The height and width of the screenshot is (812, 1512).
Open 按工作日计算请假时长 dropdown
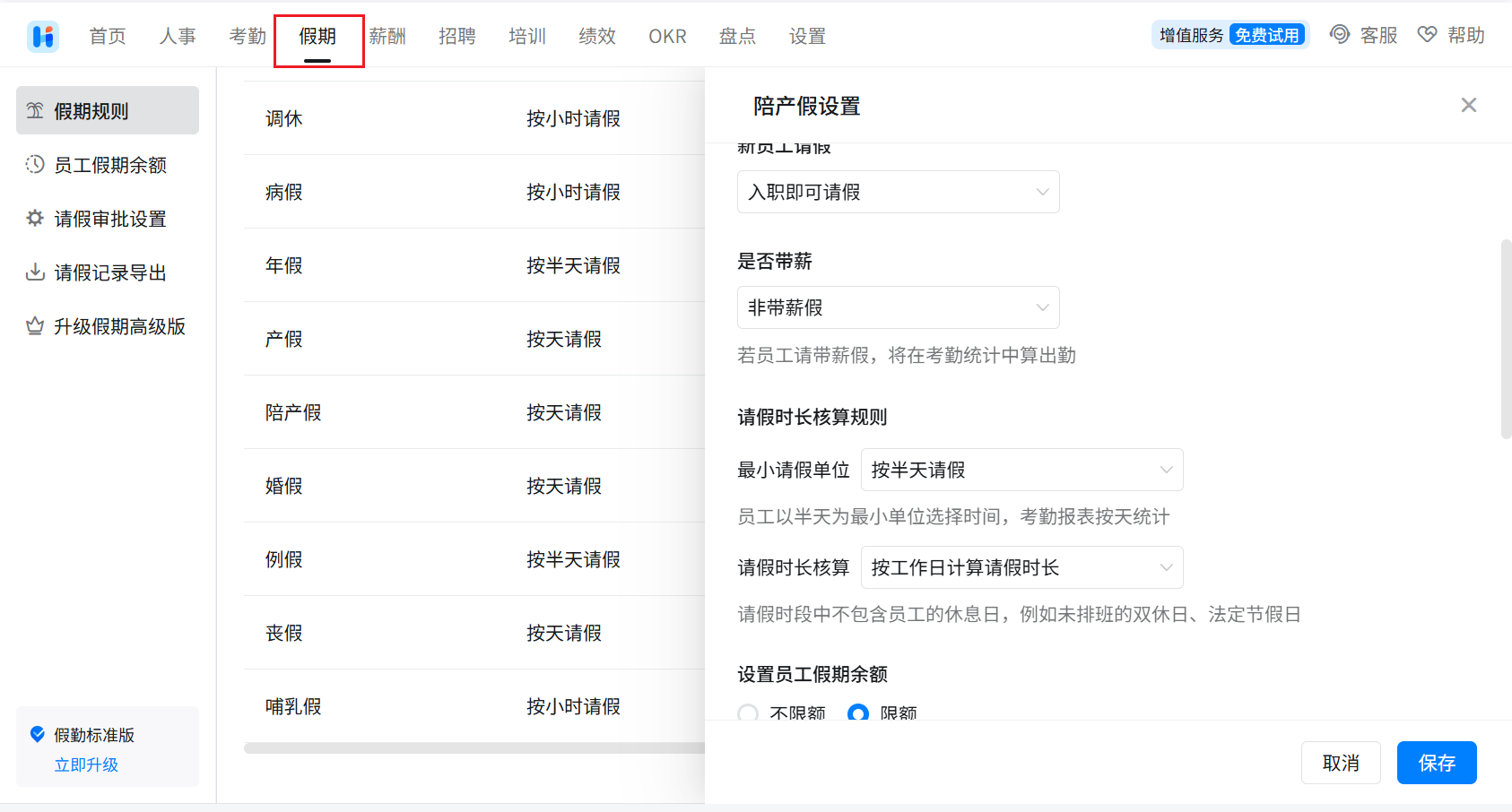click(x=1021, y=567)
